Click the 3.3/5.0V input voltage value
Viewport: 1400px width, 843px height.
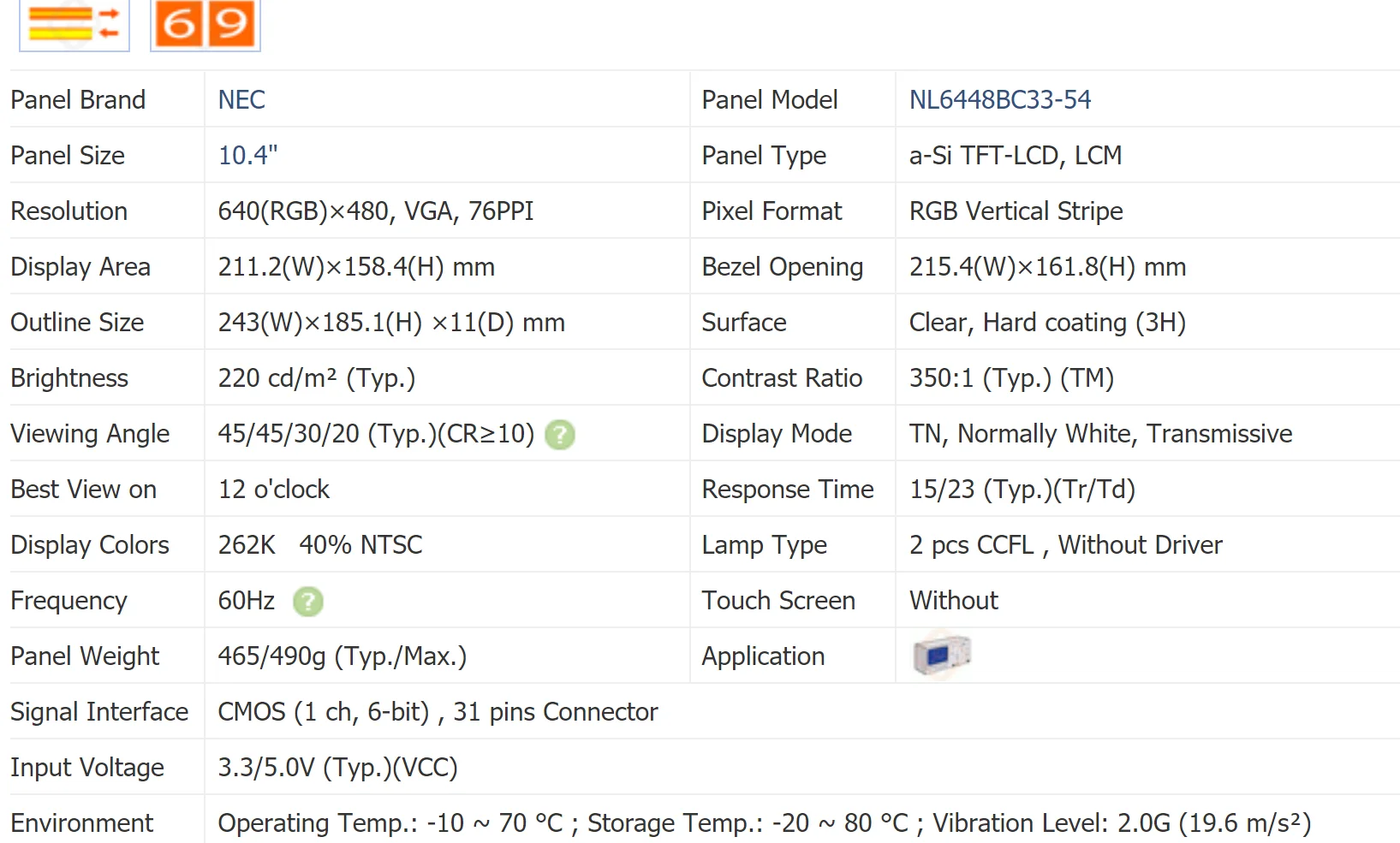click(x=337, y=768)
